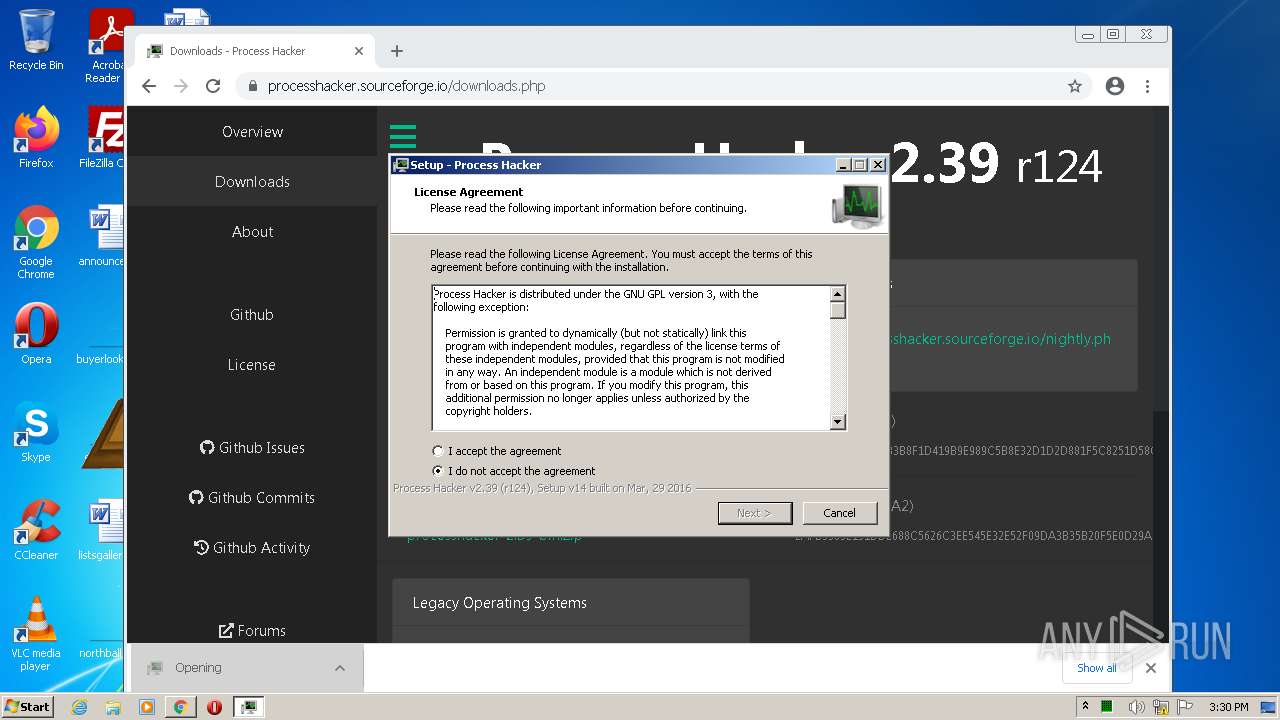Open media player taskbar icon

147,707
